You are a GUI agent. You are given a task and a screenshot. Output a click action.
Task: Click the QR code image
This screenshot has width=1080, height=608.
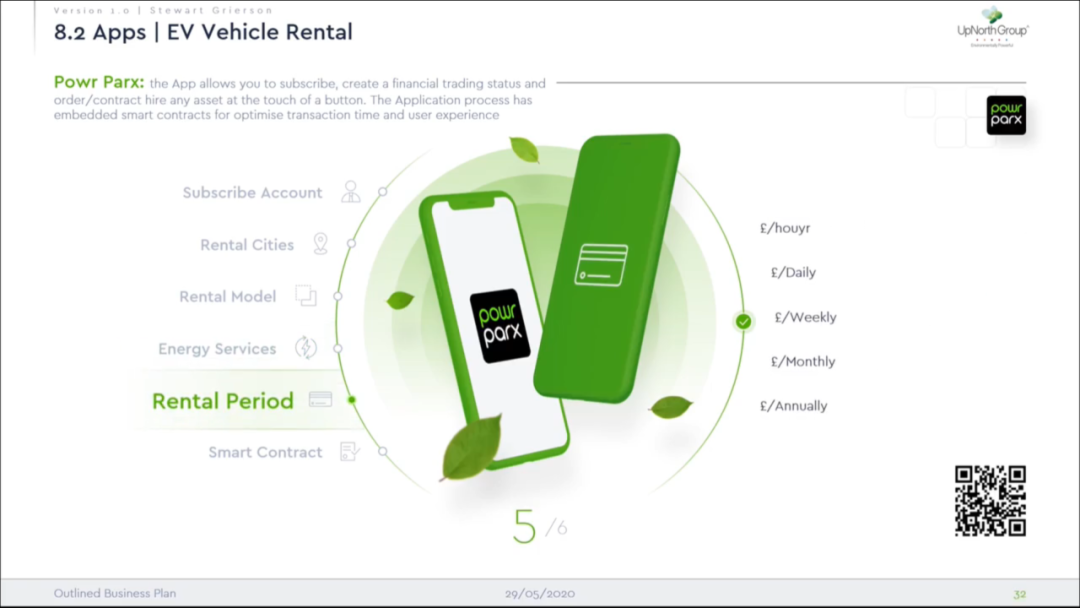pos(990,501)
